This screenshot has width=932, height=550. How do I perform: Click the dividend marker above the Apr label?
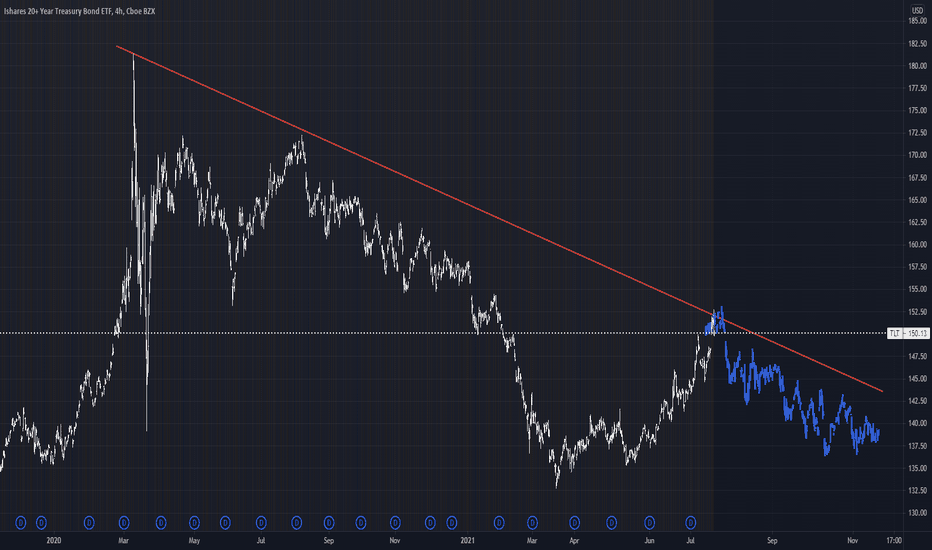coord(574,523)
